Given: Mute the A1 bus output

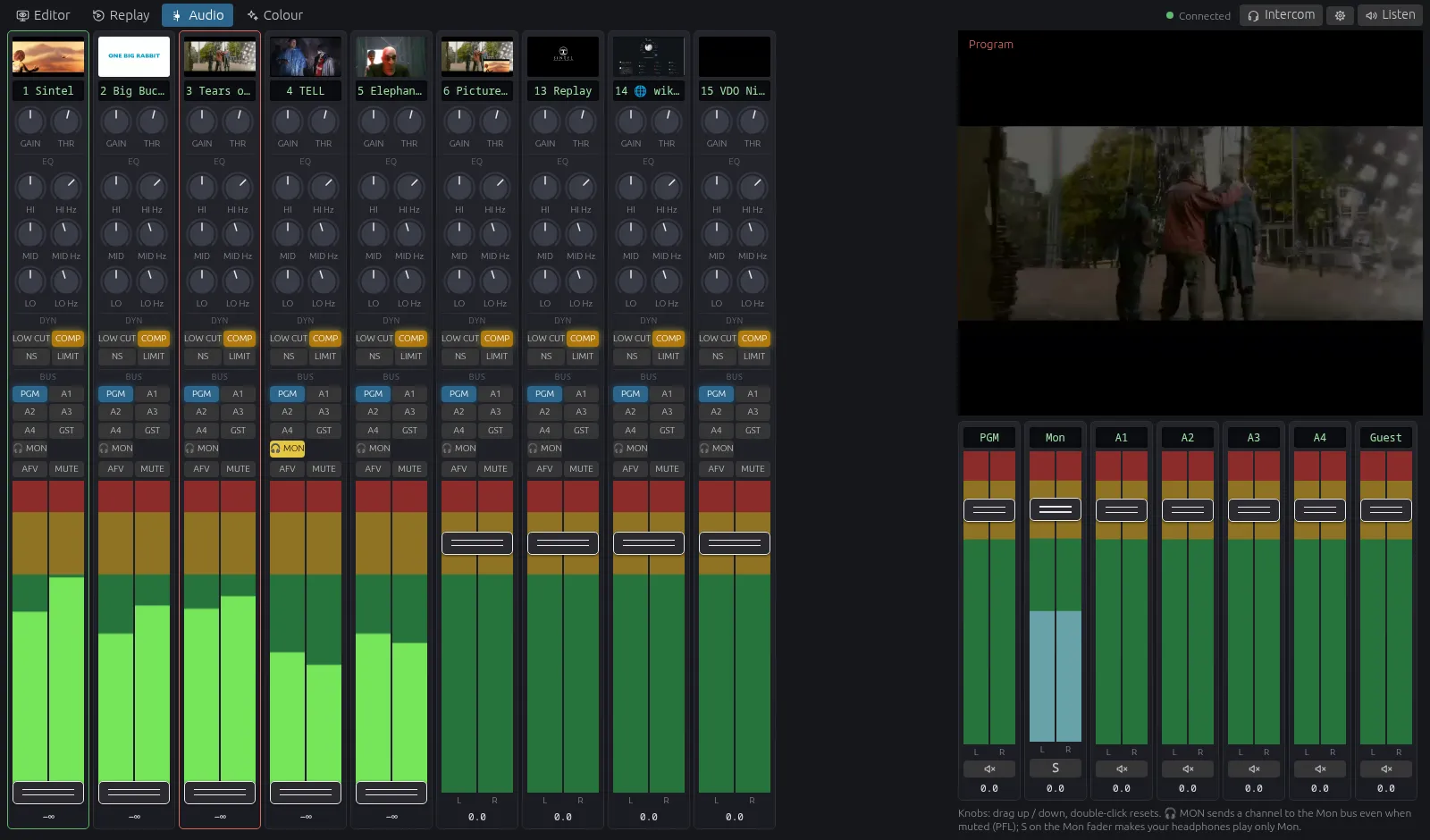Looking at the screenshot, I should coord(1122,769).
